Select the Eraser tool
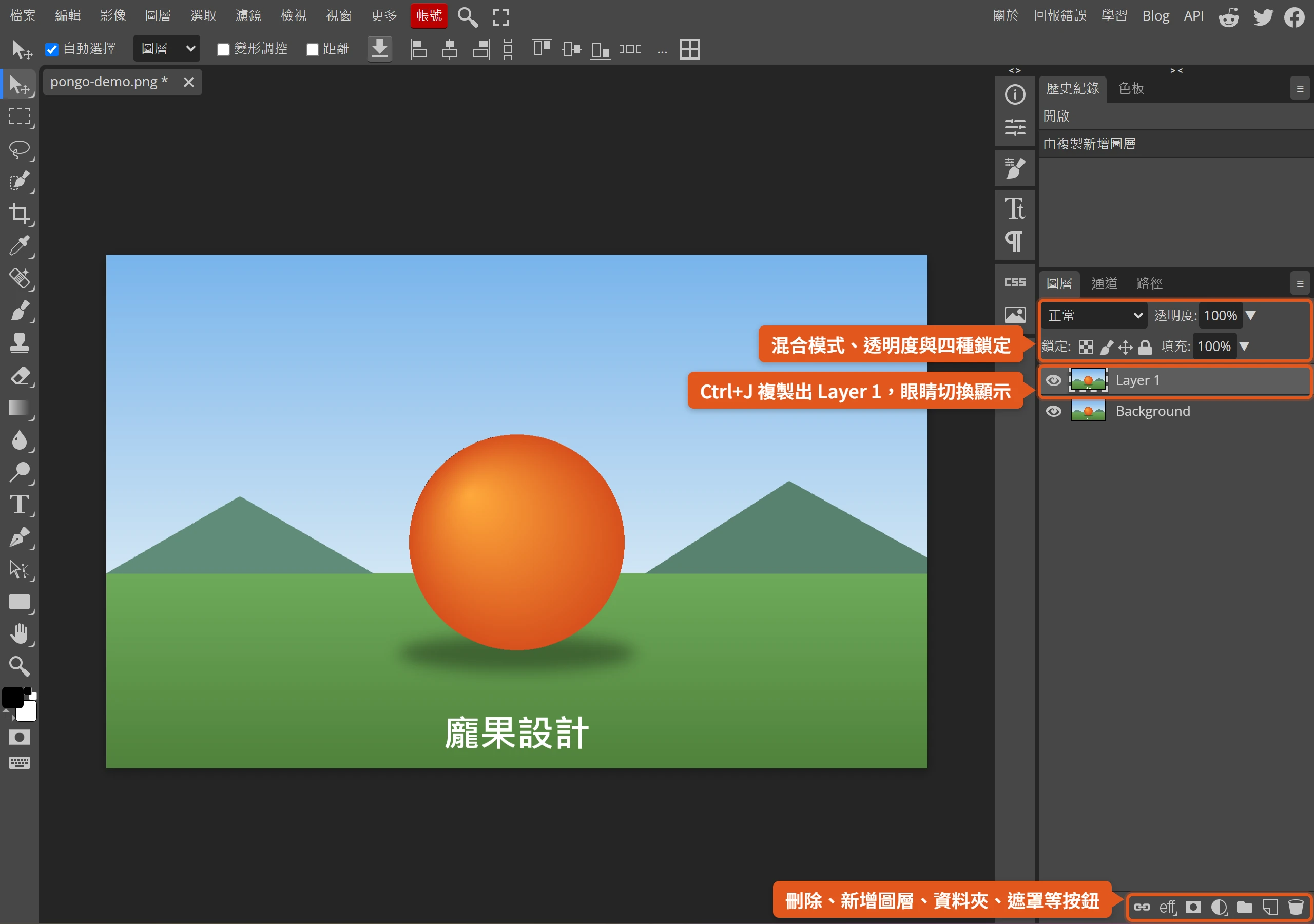This screenshot has height=924, width=1314. click(x=20, y=376)
